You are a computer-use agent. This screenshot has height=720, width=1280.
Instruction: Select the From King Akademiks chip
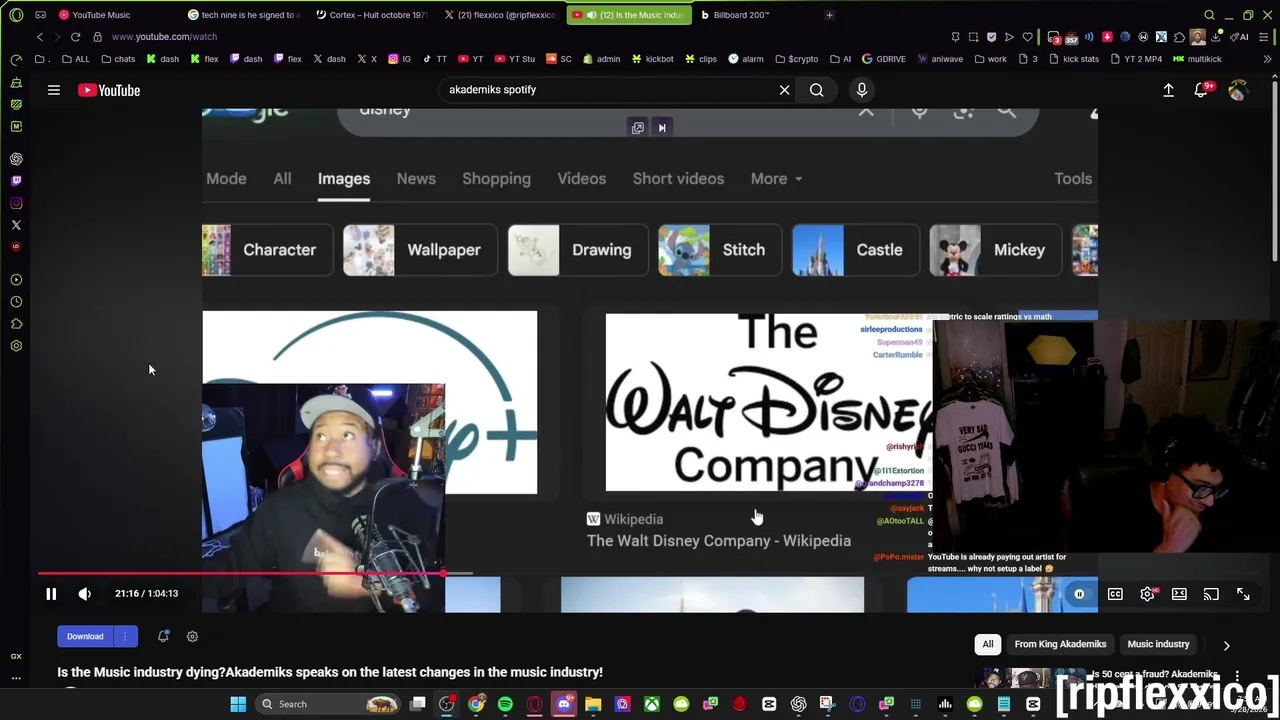coord(1060,644)
